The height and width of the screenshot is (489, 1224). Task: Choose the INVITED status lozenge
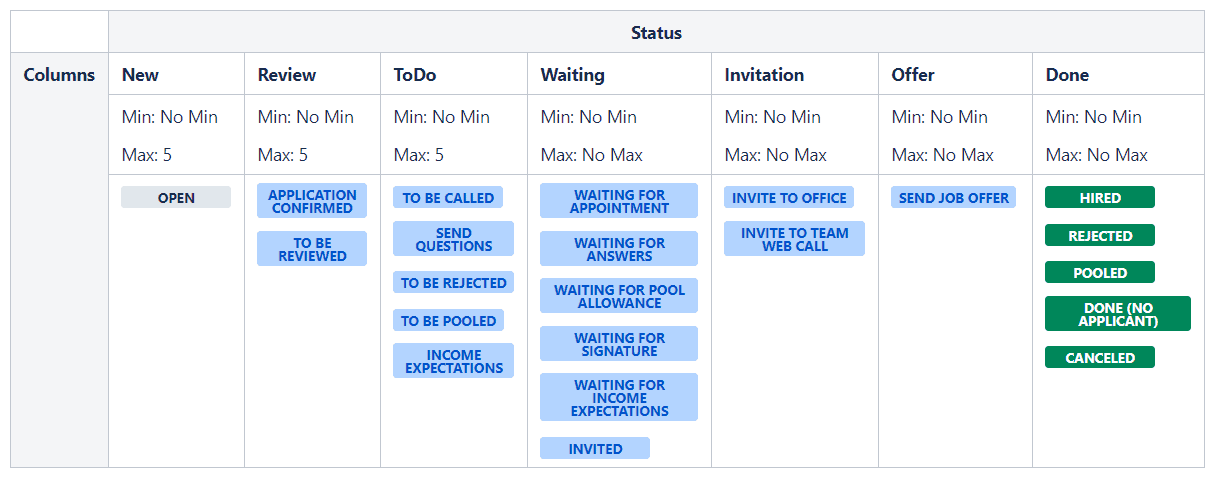coord(595,449)
